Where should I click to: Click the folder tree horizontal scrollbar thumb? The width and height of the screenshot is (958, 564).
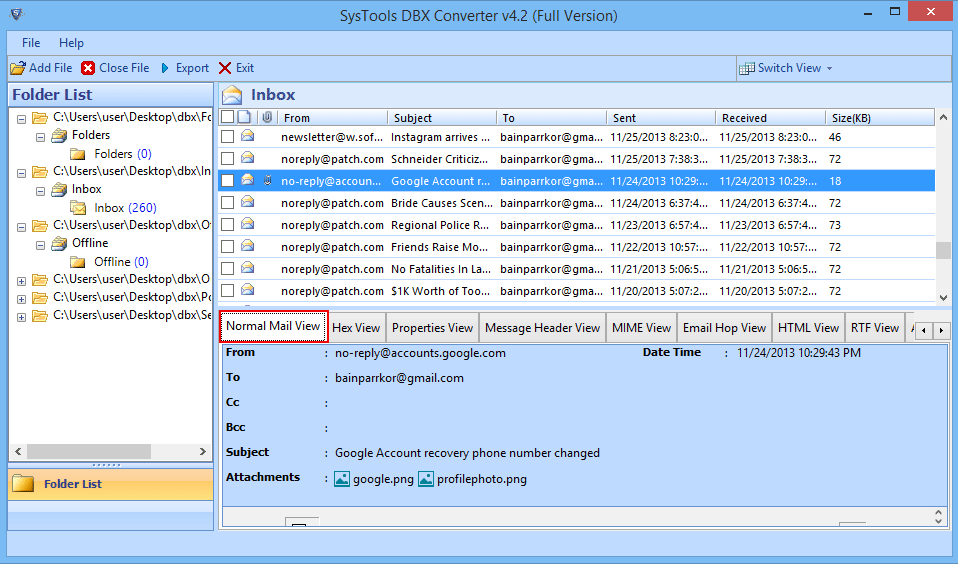pyautogui.click(x=89, y=452)
